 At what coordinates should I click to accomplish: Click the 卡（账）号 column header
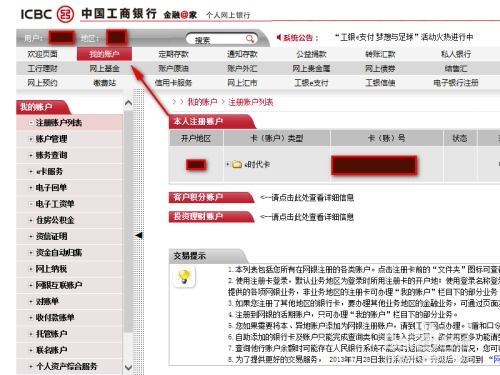pos(387,138)
